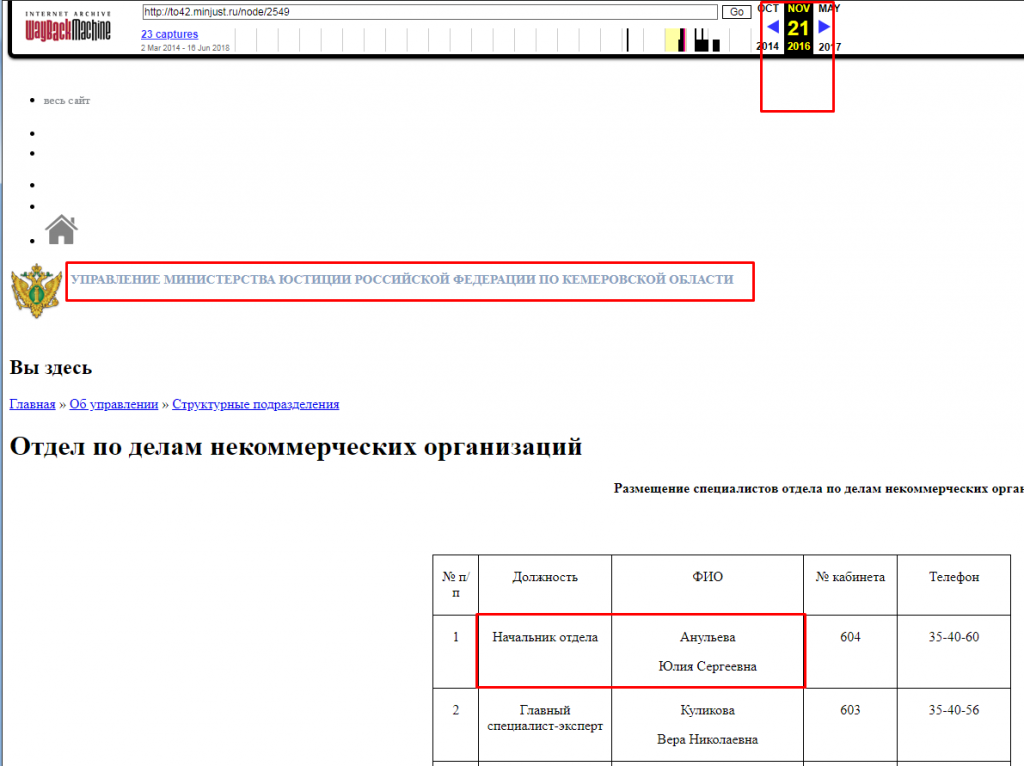Click the archive URL input field

point(420,12)
